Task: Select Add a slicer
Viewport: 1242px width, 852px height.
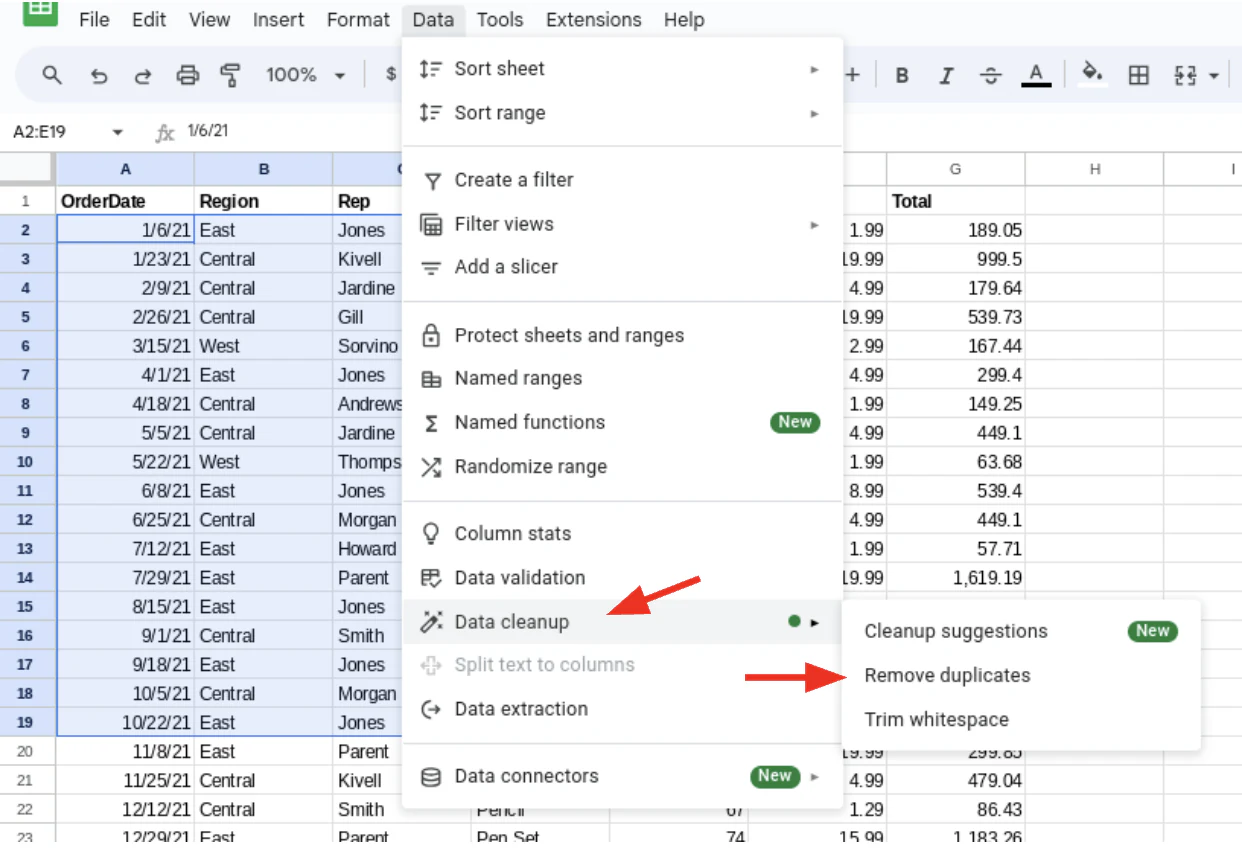Action: (x=622, y=267)
